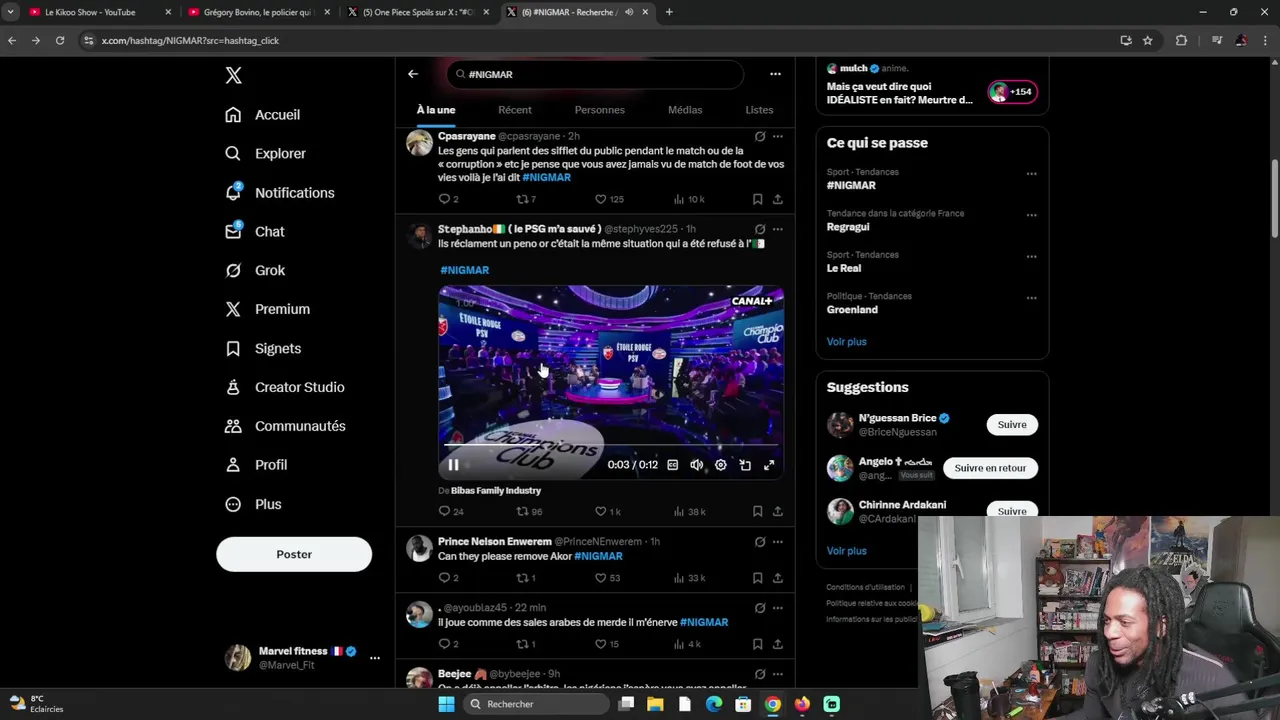Click the Poster button

coord(294,554)
